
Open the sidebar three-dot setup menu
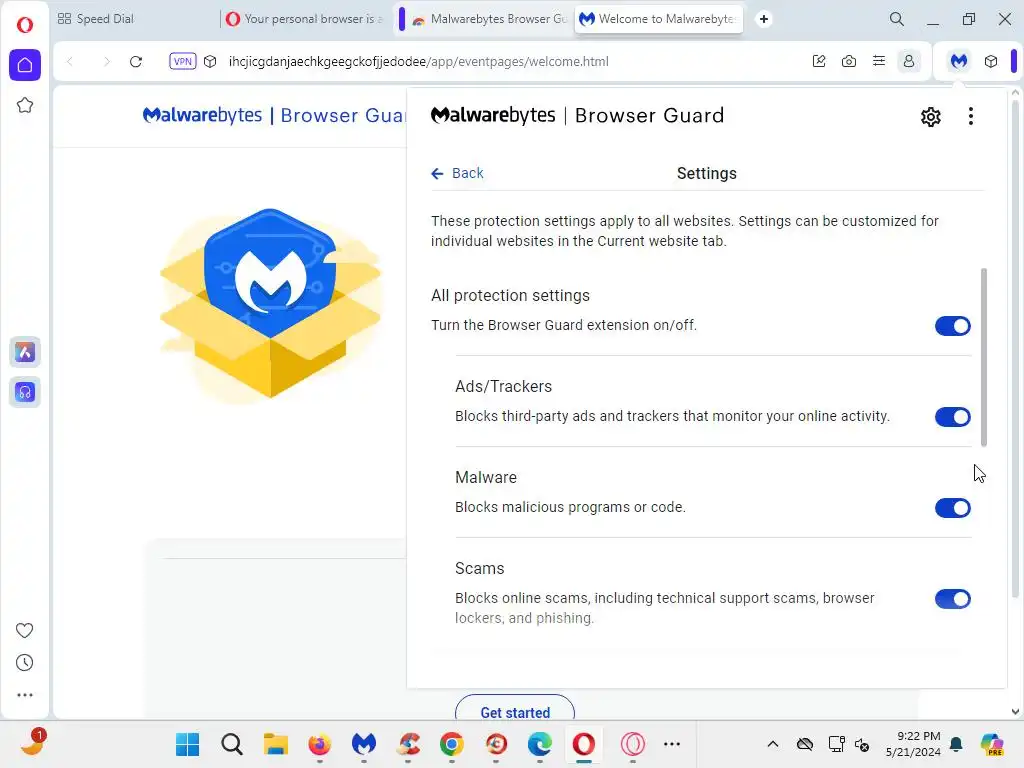(24, 695)
